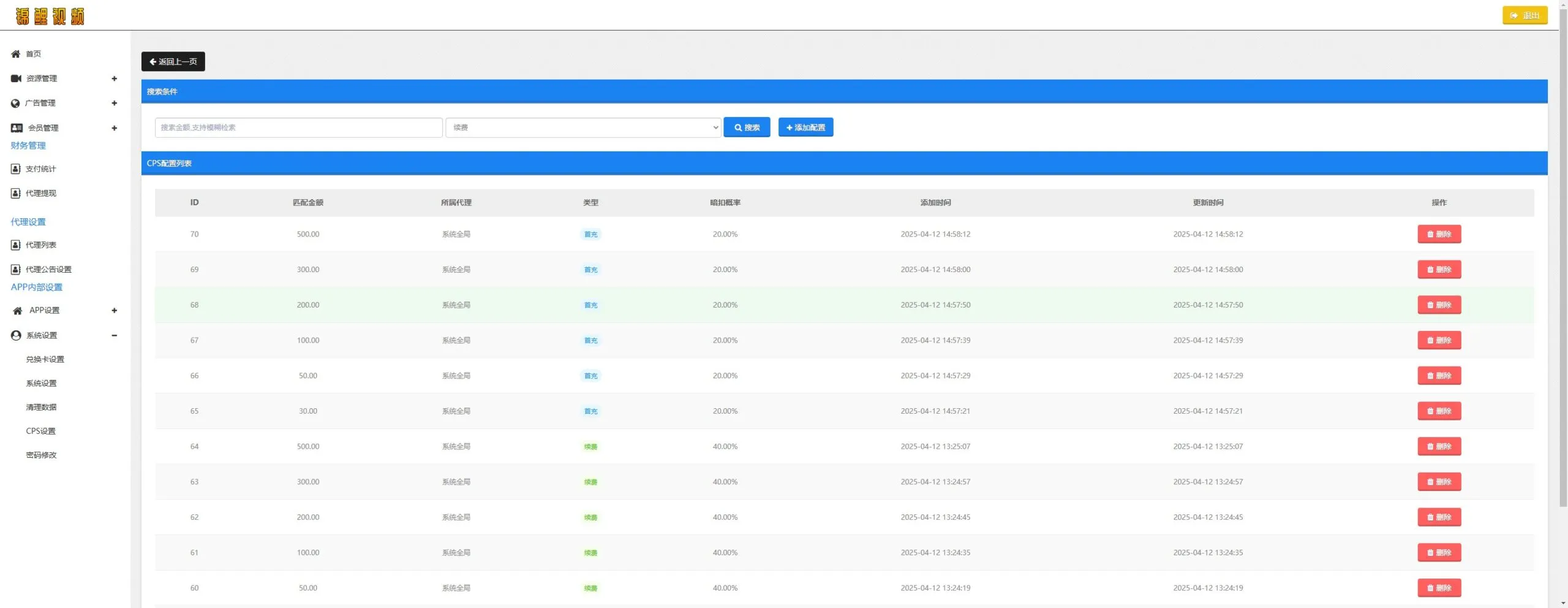The image size is (1568, 608).
Task: Click the 匹配金额 column header
Action: tap(308, 202)
